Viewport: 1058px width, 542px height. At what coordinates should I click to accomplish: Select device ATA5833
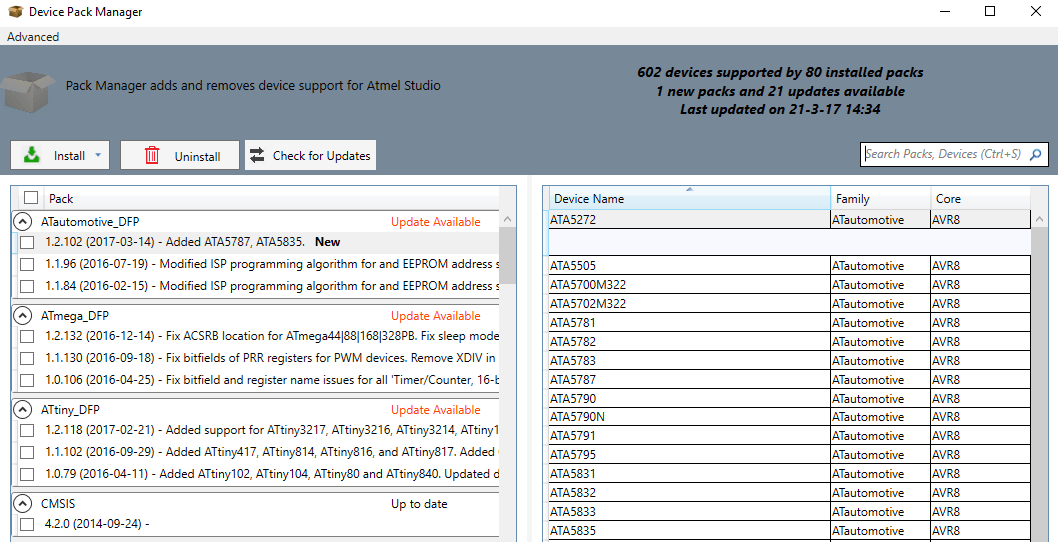789,511
